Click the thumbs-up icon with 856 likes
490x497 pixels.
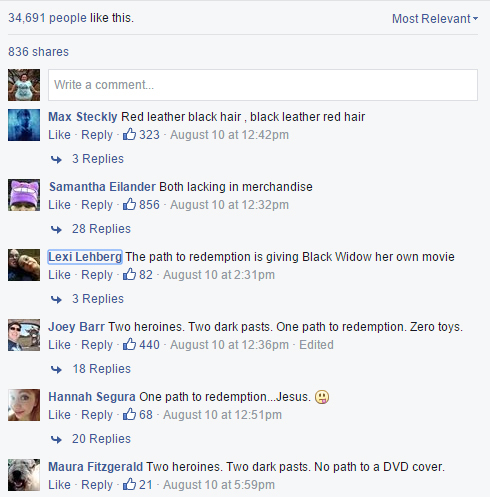pyautogui.click(x=129, y=204)
